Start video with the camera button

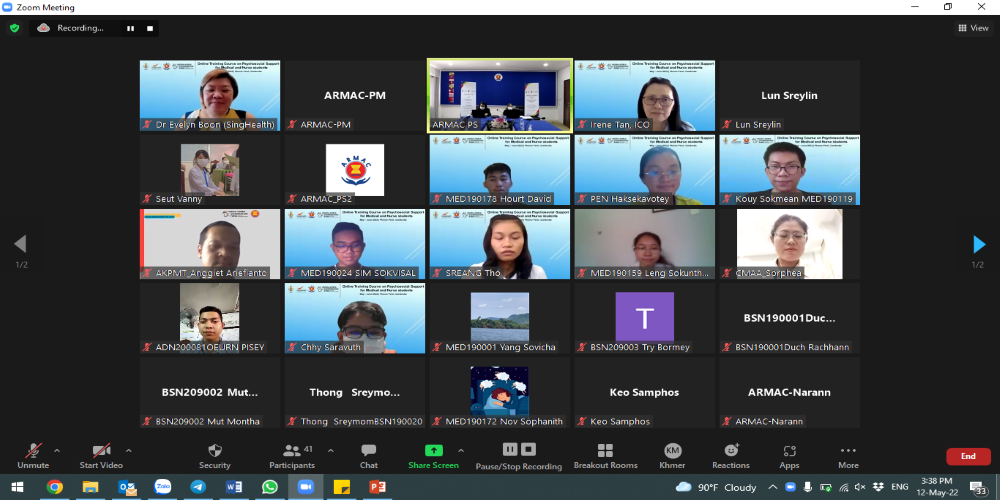(101, 452)
